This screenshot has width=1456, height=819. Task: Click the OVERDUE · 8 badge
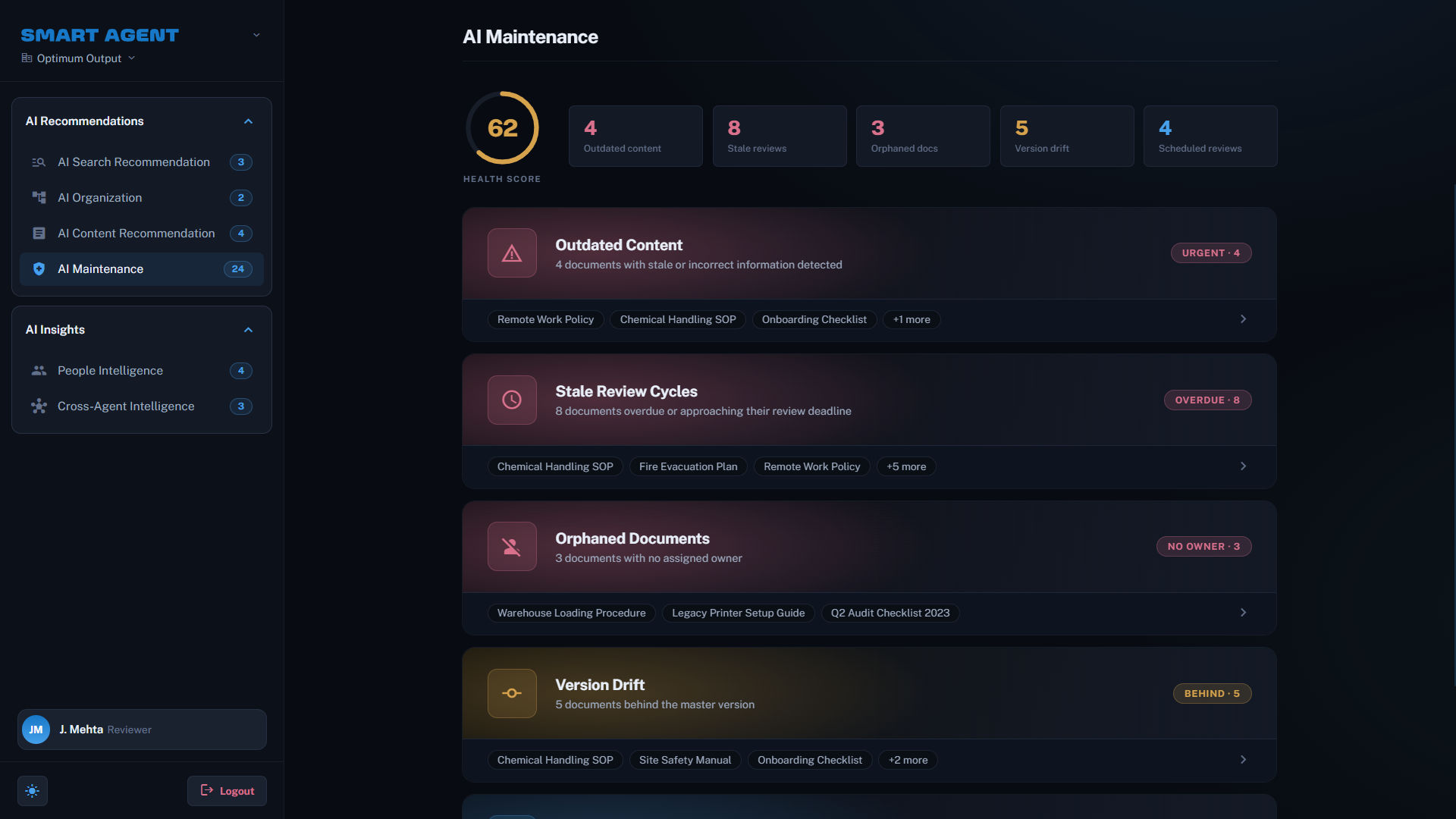click(x=1208, y=400)
